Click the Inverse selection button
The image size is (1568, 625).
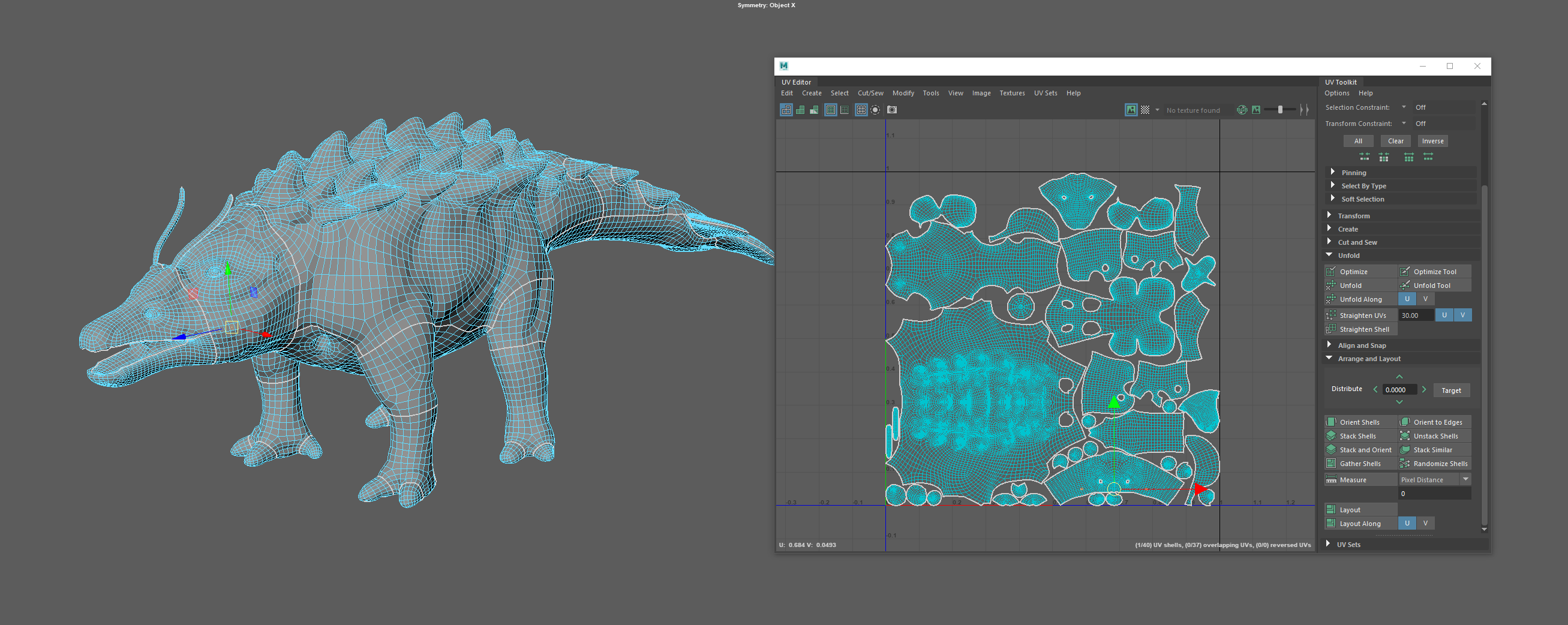1432,140
